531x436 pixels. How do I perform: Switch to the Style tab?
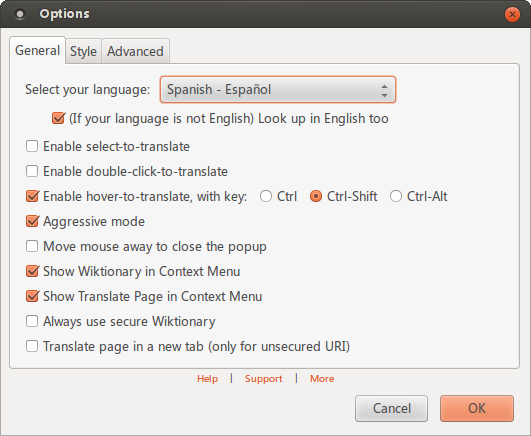point(83,51)
